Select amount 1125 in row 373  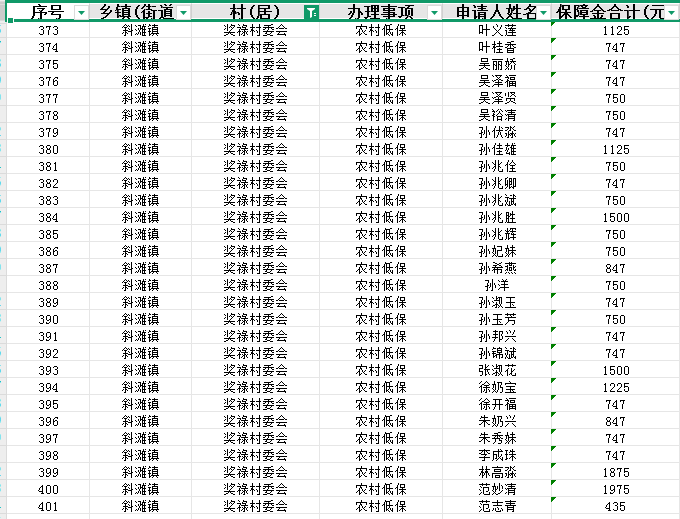(x=615, y=30)
